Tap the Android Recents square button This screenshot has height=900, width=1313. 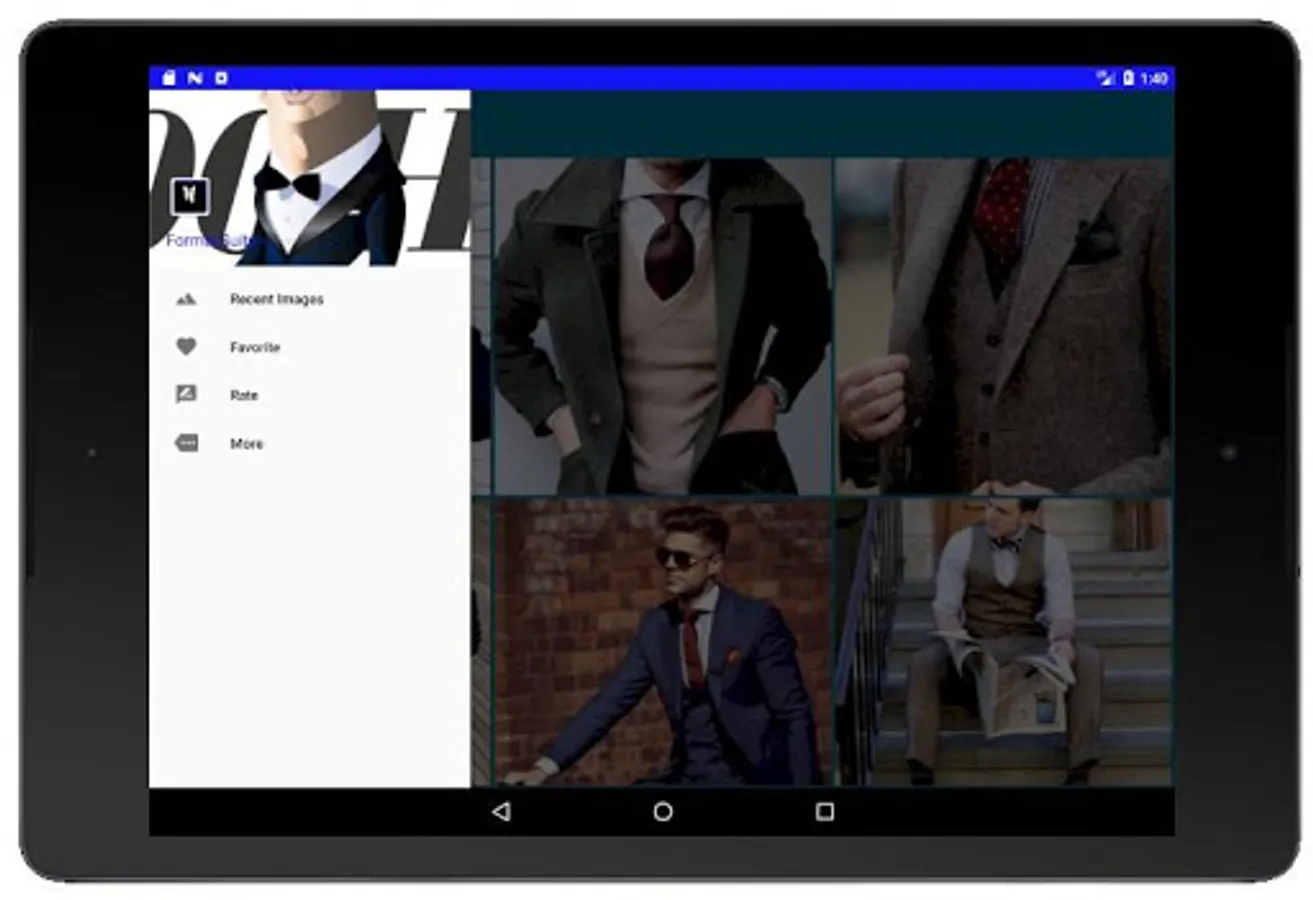point(825,812)
